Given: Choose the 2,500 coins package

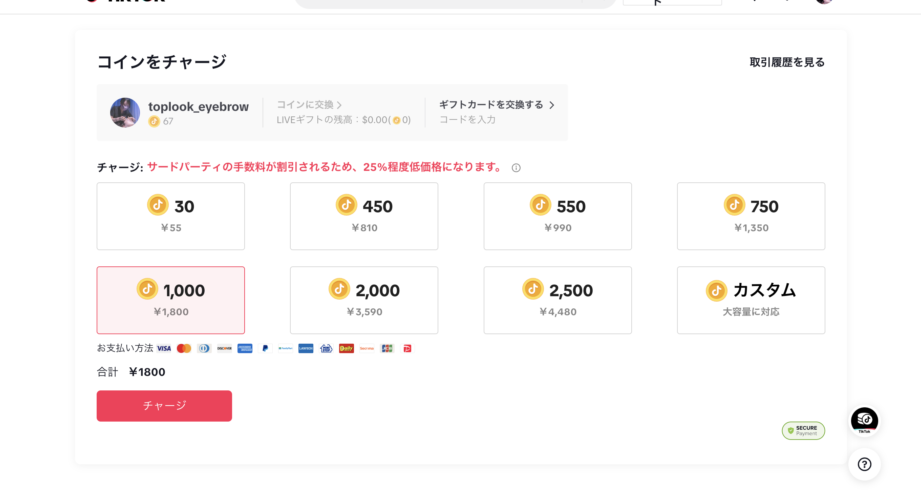Looking at the screenshot, I should click(557, 300).
